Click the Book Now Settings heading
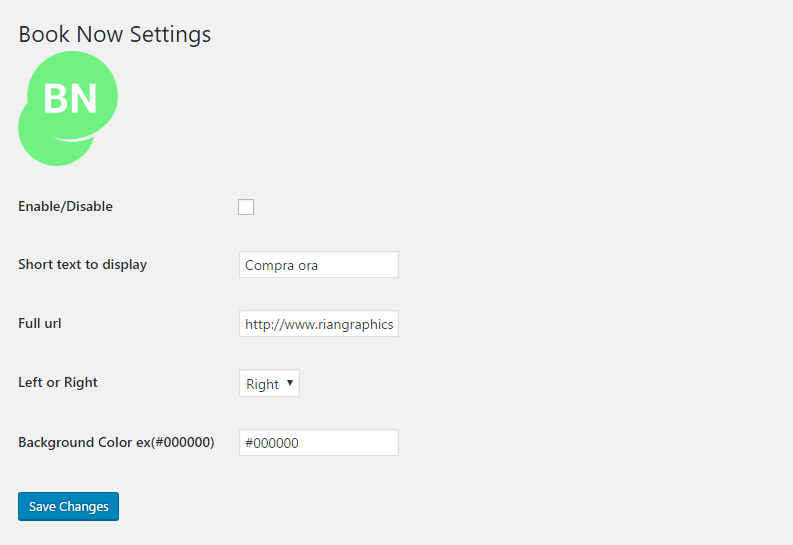 (114, 34)
